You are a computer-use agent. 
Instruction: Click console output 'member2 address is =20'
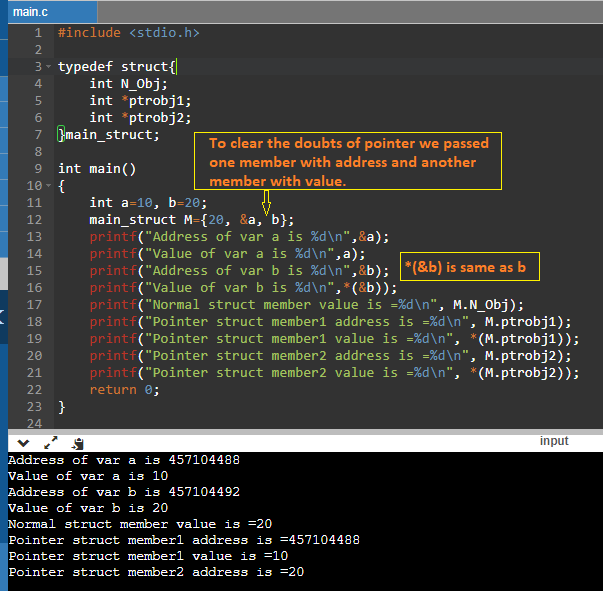(156, 572)
